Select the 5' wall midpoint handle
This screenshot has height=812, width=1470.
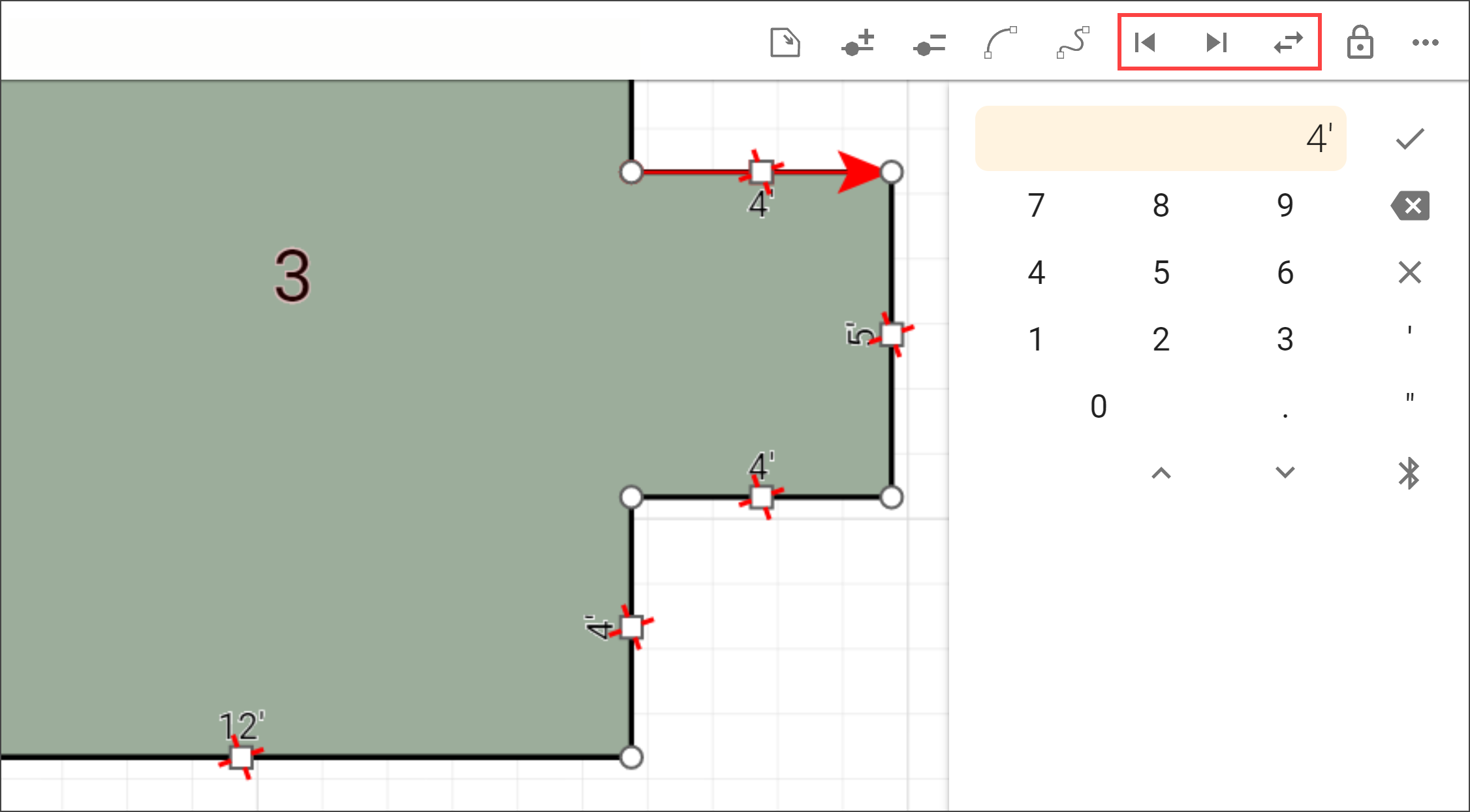tap(891, 335)
